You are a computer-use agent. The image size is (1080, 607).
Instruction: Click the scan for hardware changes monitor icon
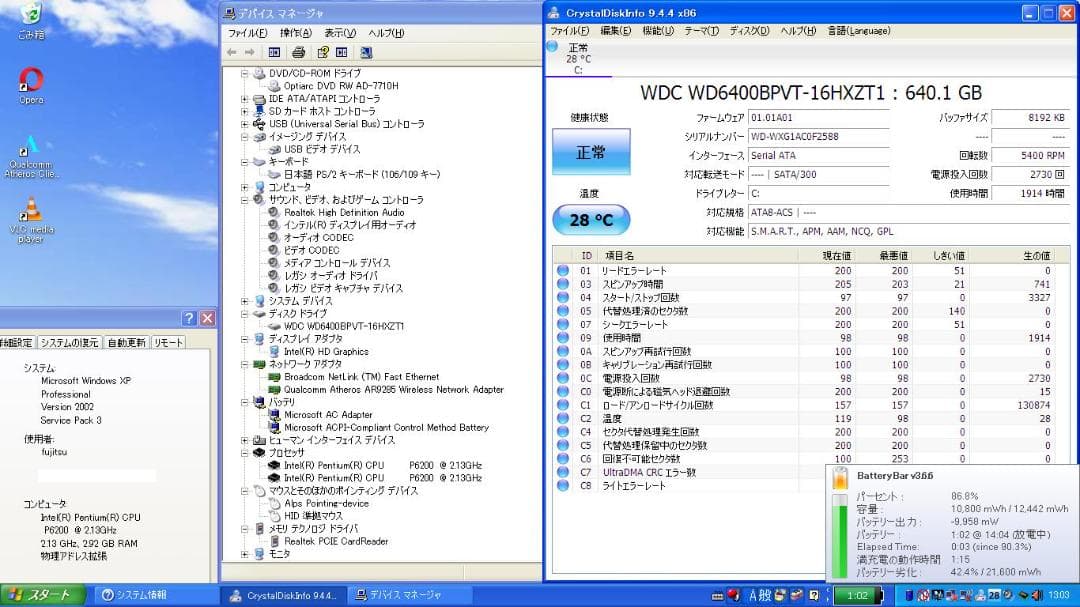tap(366, 52)
